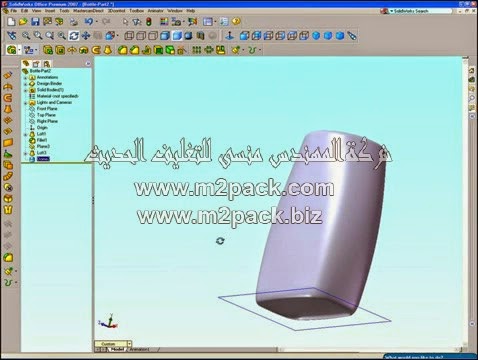Toggle Shadows in Shaded Mode
The image size is (478, 360).
coord(188,35)
